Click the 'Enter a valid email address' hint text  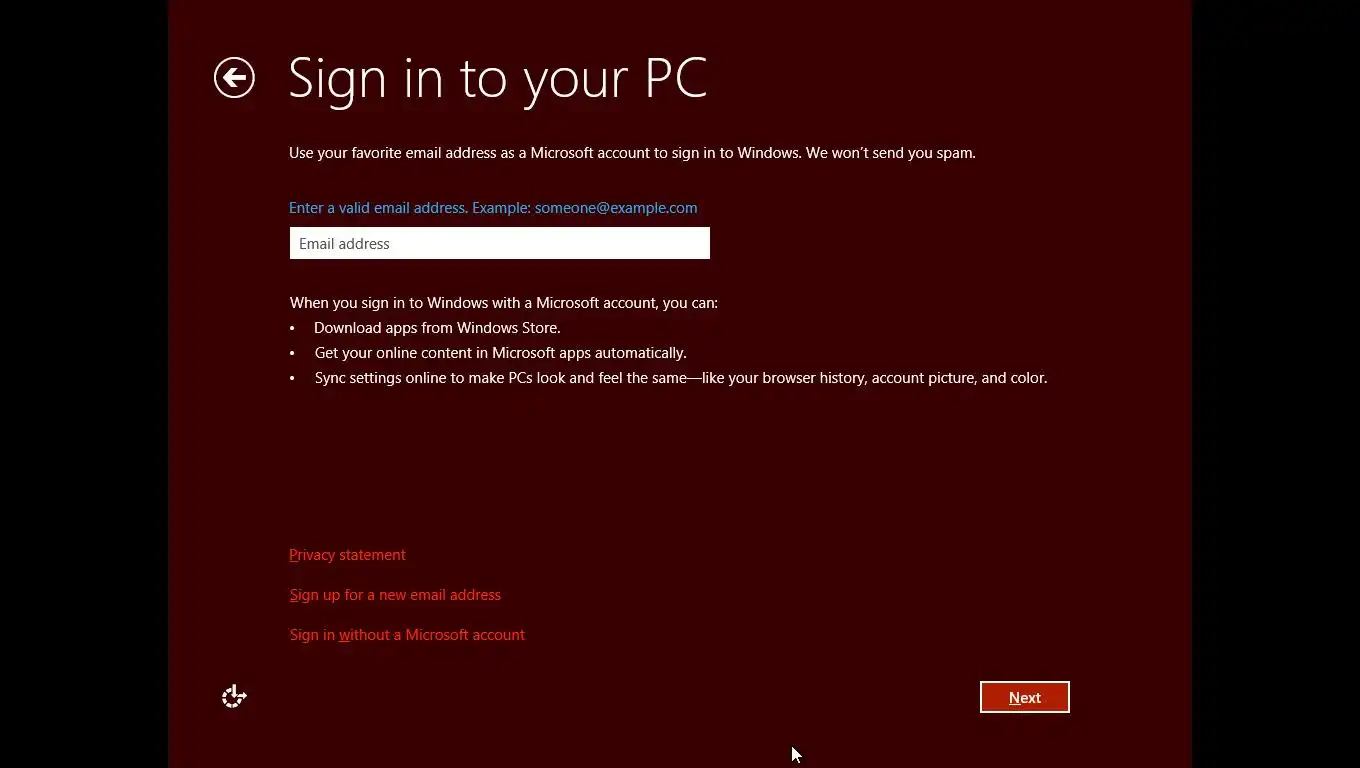(x=493, y=208)
